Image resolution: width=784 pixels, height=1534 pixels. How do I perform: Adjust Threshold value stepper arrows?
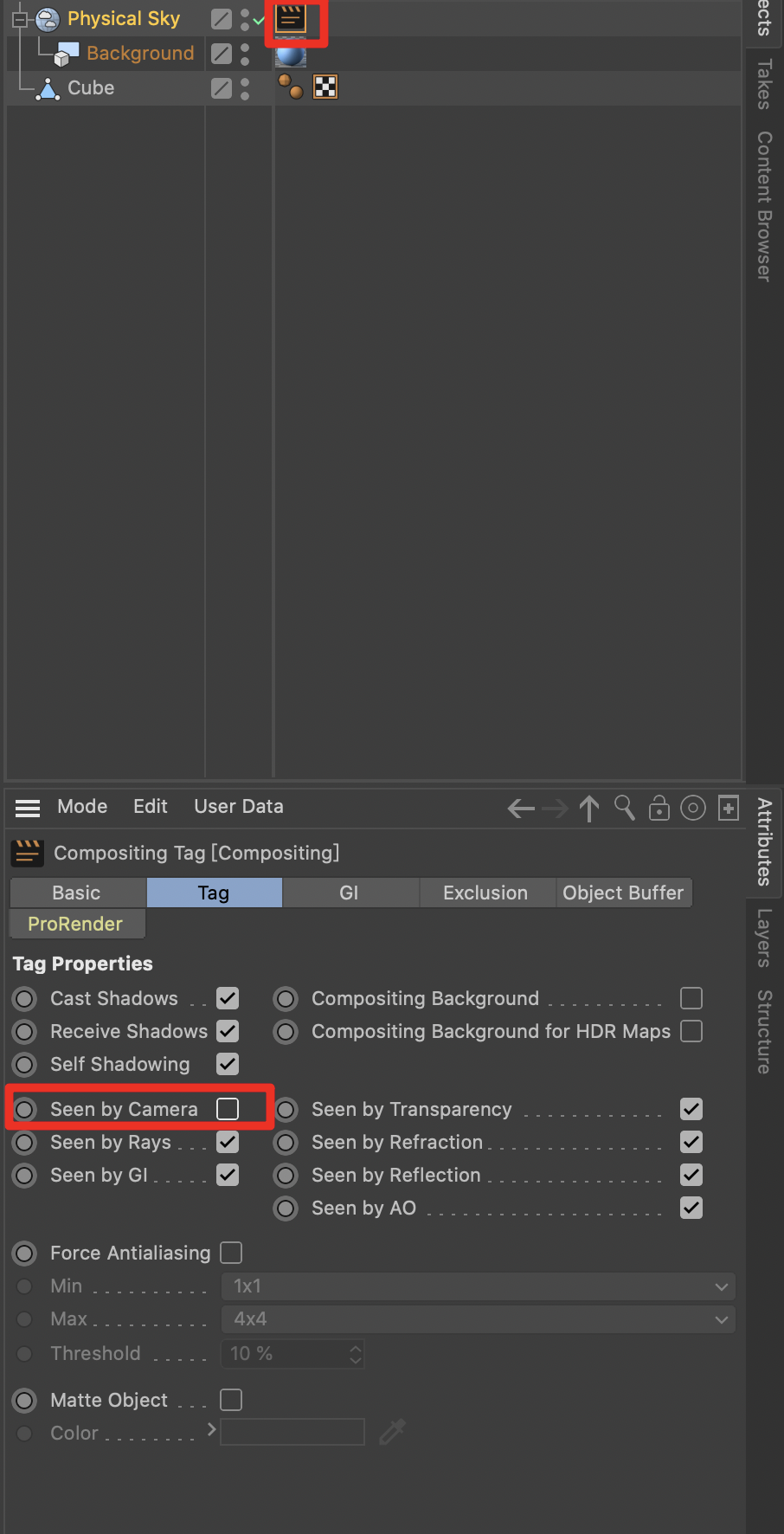tap(356, 1354)
